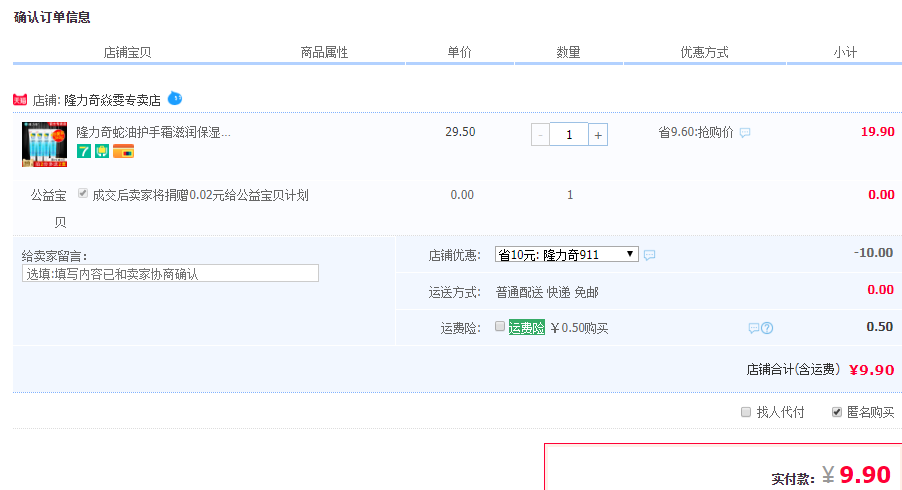Enable the 运费险 purchase checkbox

tap(500, 326)
